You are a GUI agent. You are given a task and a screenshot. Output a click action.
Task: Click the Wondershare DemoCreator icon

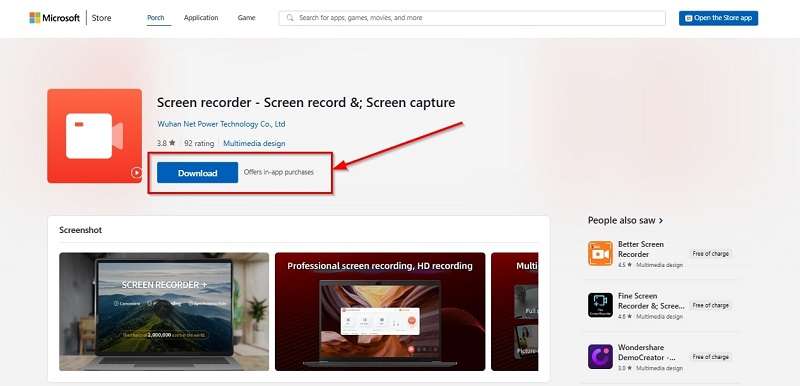pyautogui.click(x=600, y=356)
